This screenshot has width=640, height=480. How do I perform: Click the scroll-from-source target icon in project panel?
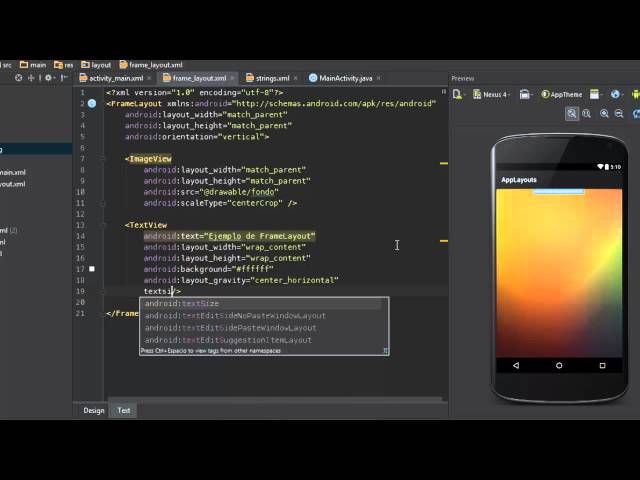click(x=18, y=78)
